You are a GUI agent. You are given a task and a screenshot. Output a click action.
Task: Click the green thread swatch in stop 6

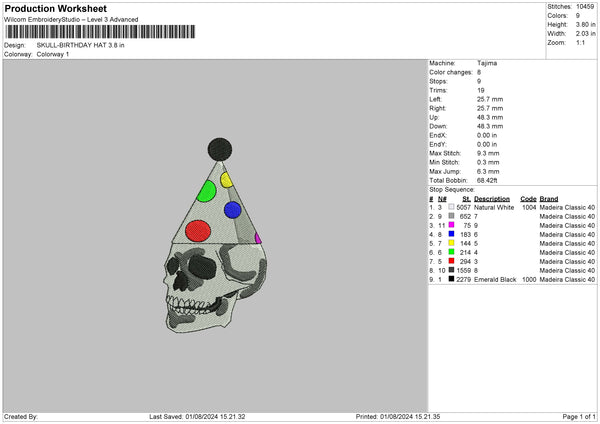click(451, 252)
